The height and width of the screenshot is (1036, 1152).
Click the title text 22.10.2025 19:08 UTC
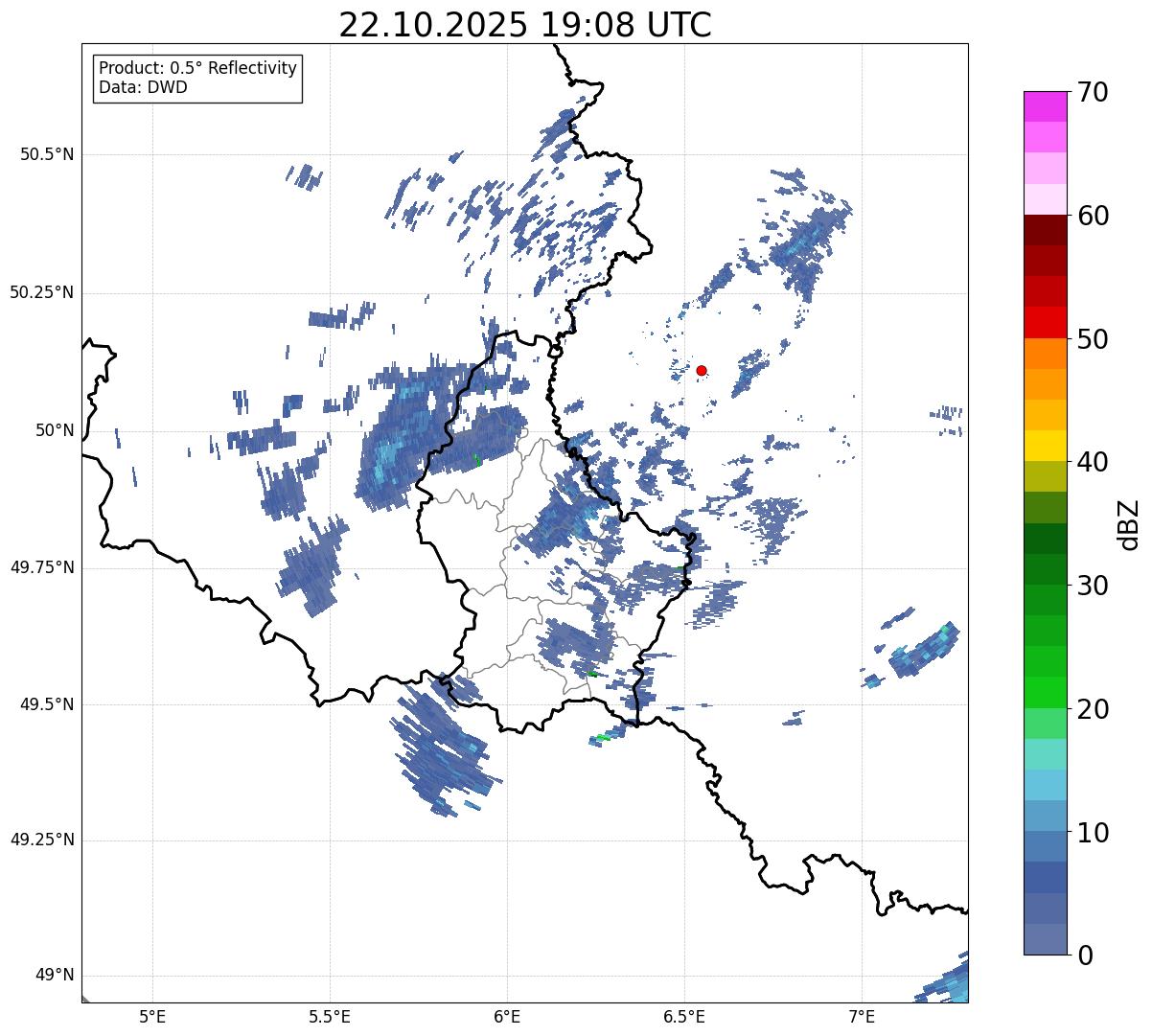[525, 25]
